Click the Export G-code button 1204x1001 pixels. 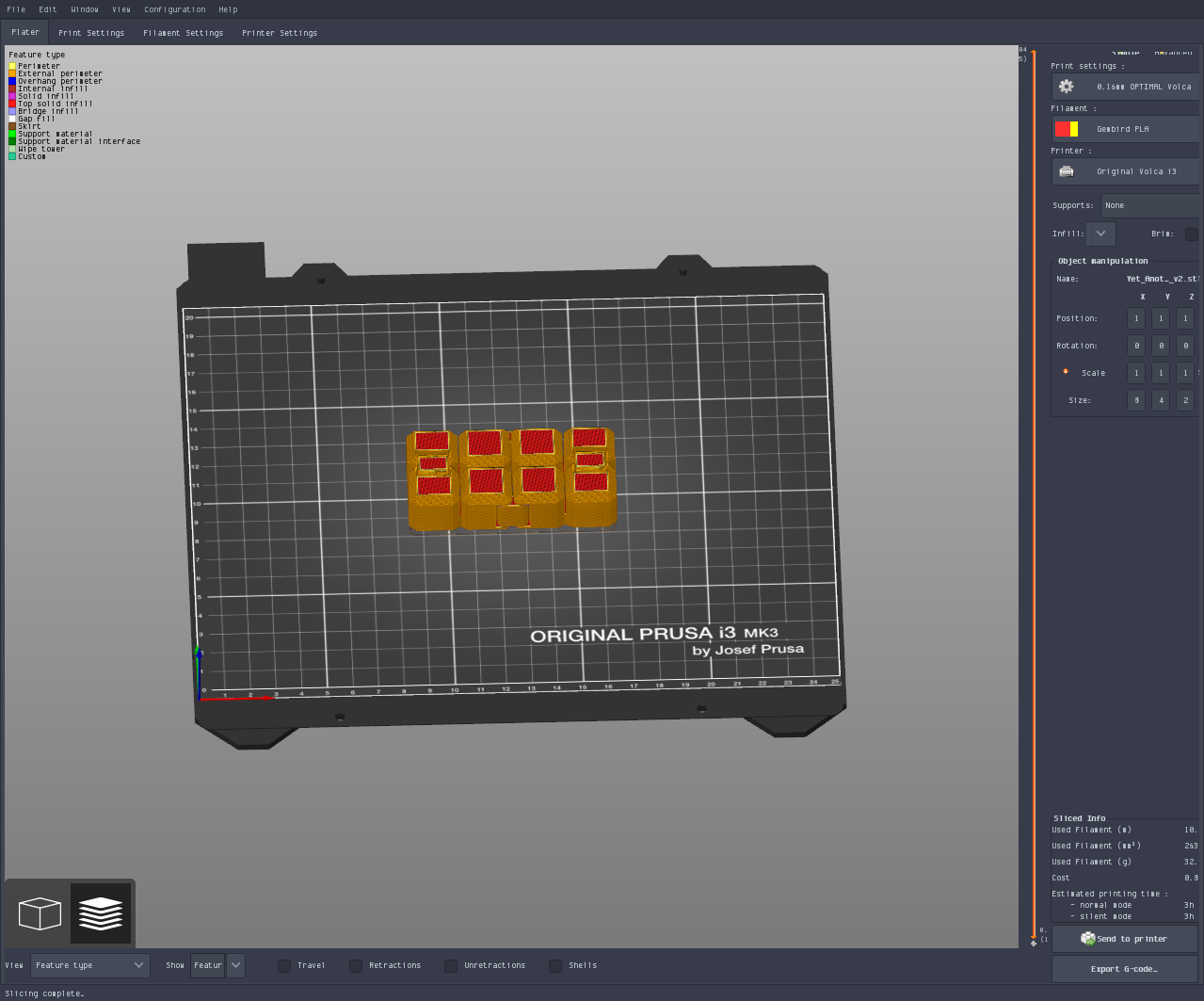(x=1125, y=969)
